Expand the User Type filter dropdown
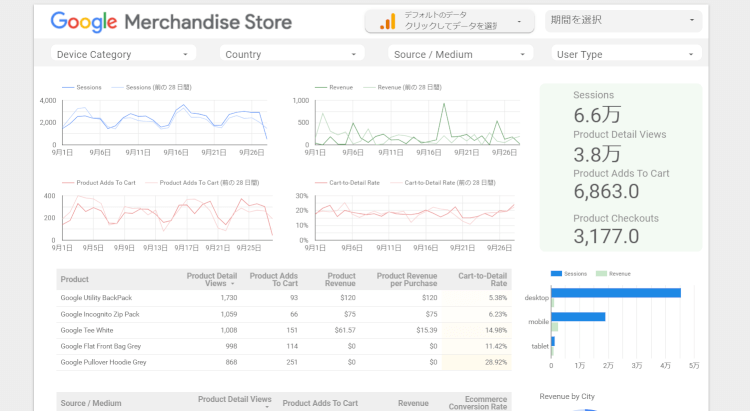 626,54
